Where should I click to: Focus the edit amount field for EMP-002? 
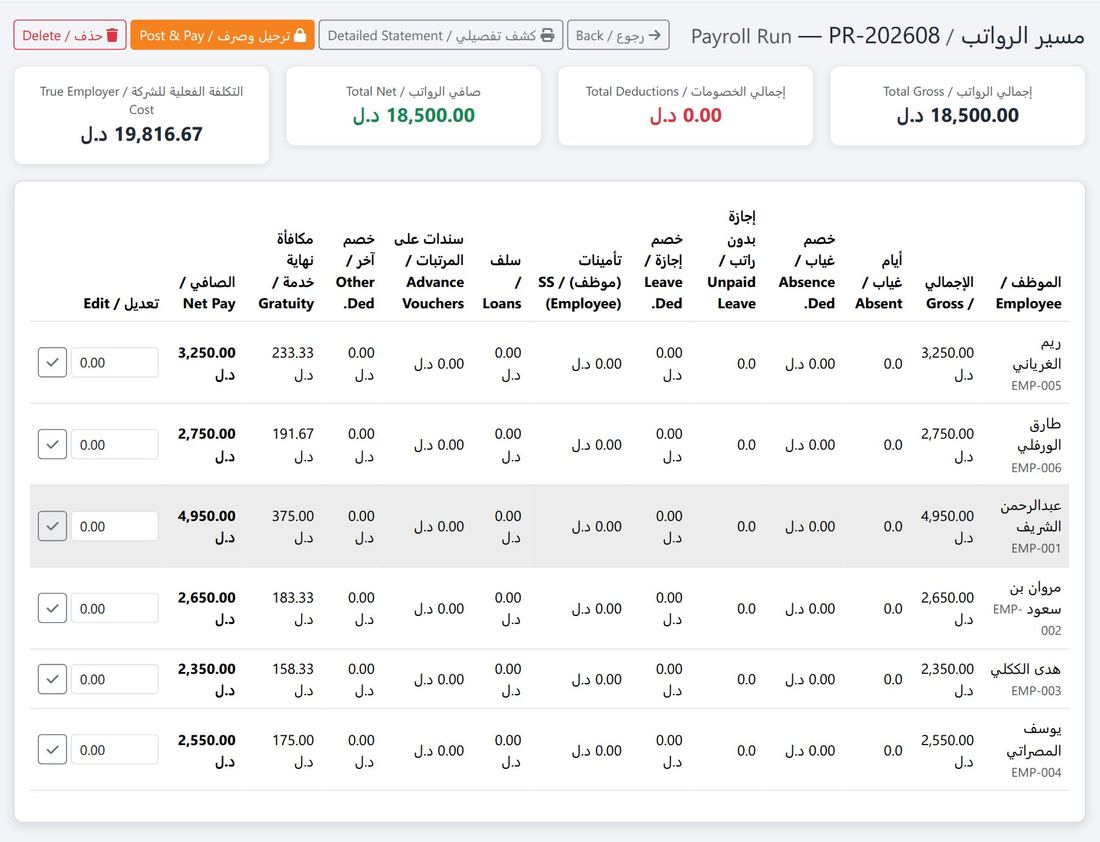(x=114, y=608)
